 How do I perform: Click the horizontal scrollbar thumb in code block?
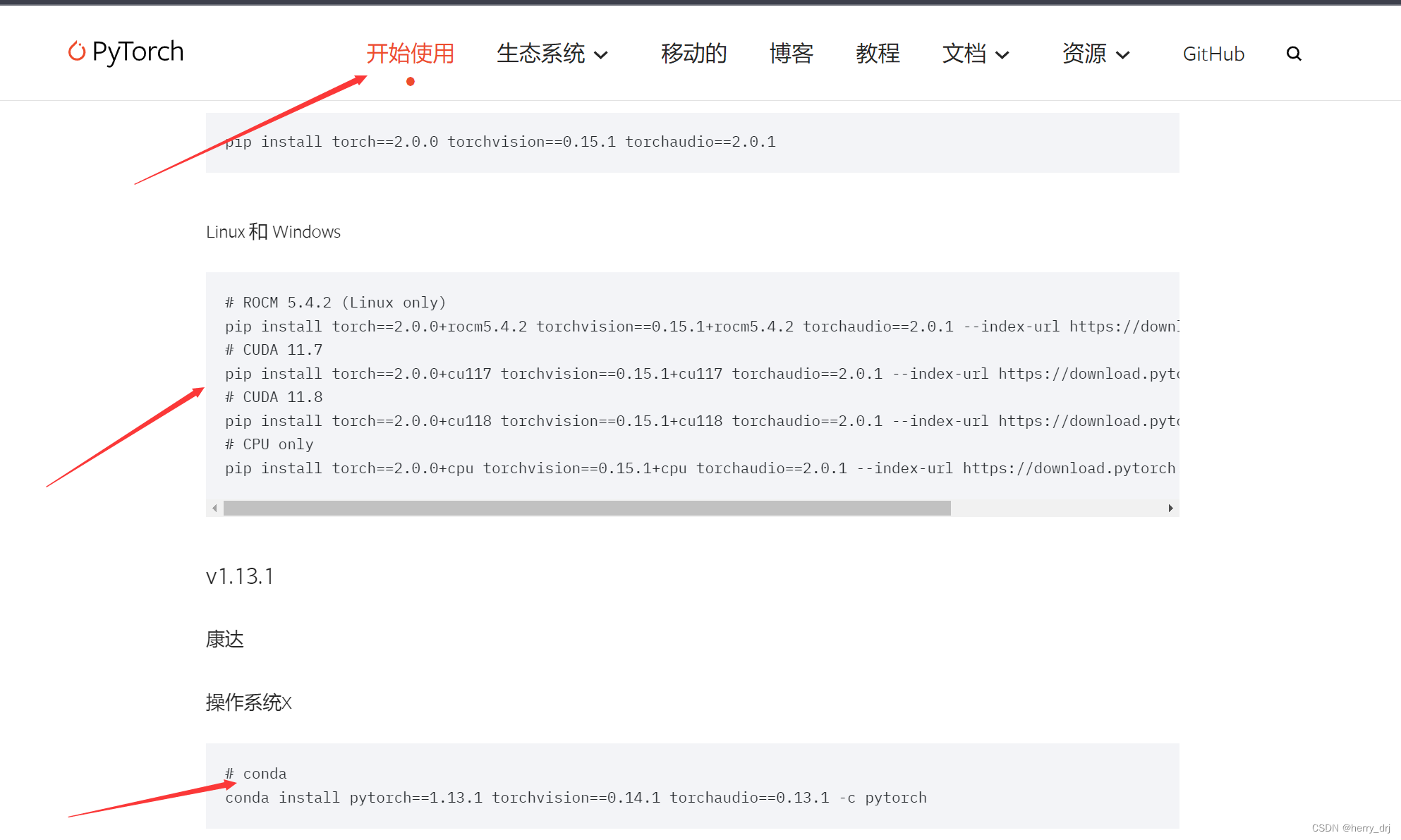[587, 509]
